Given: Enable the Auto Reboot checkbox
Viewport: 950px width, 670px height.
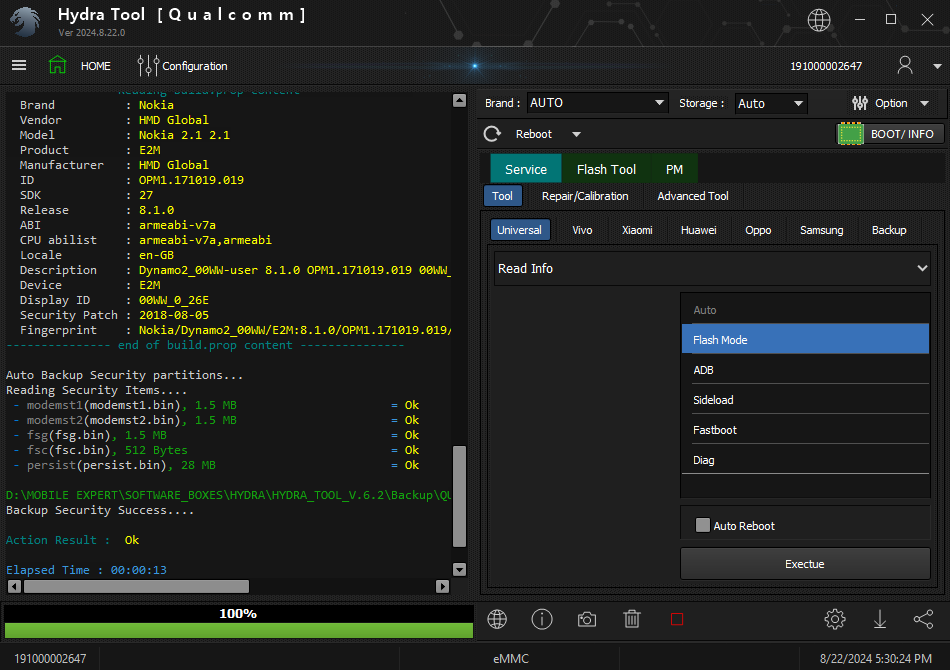Looking at the screenshot, I should 703,525.
